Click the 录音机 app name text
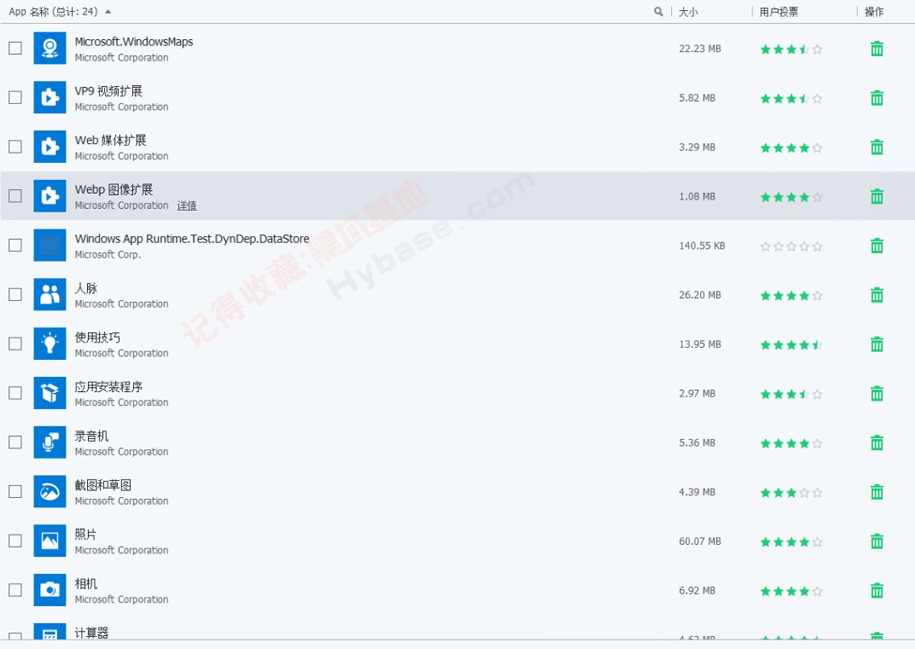915x649 pixels. tap(92, 436)
